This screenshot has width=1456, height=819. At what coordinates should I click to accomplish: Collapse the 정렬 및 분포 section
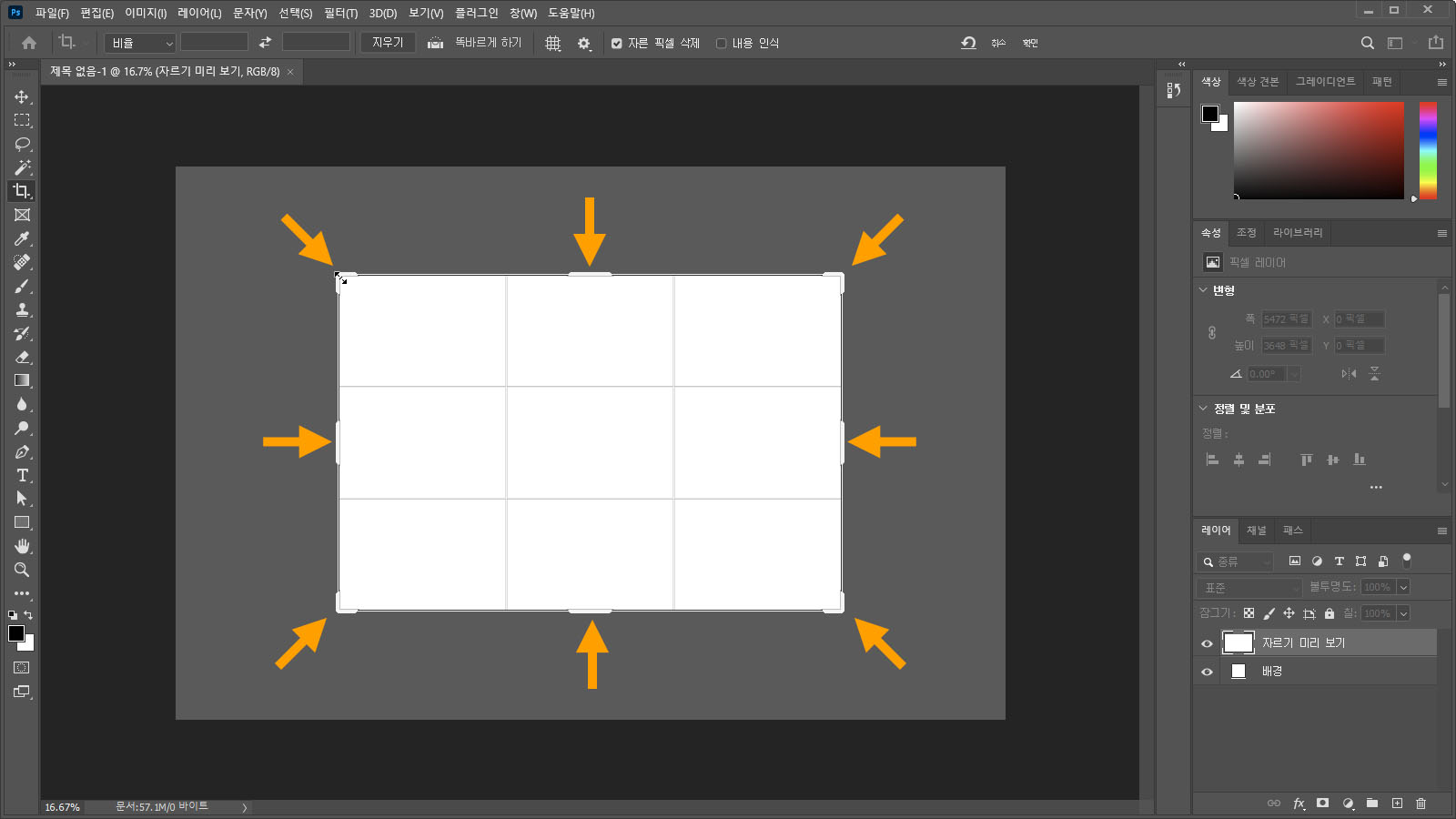tap(1203, 409)
